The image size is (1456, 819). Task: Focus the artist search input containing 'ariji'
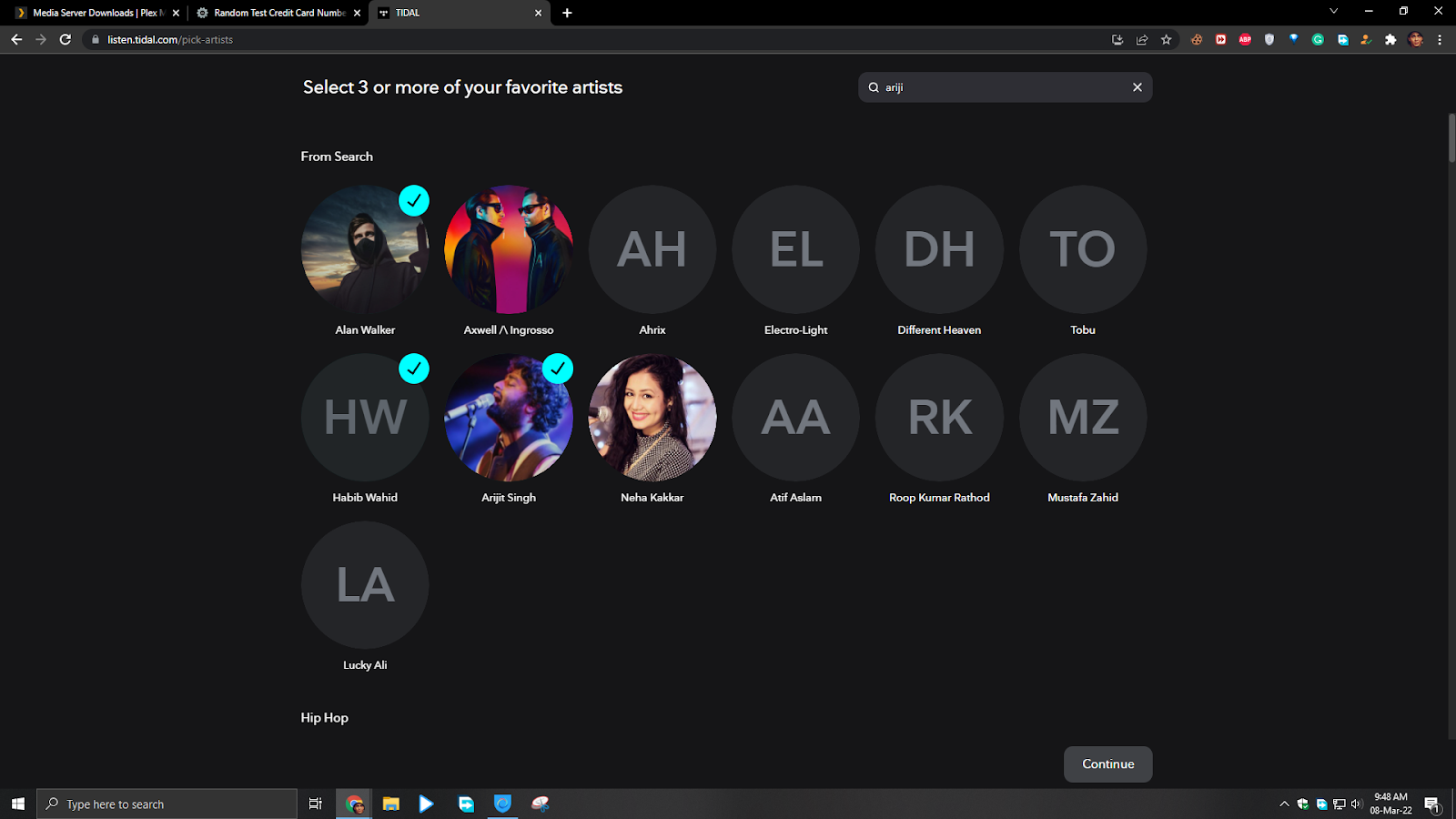click(1005, 87)
